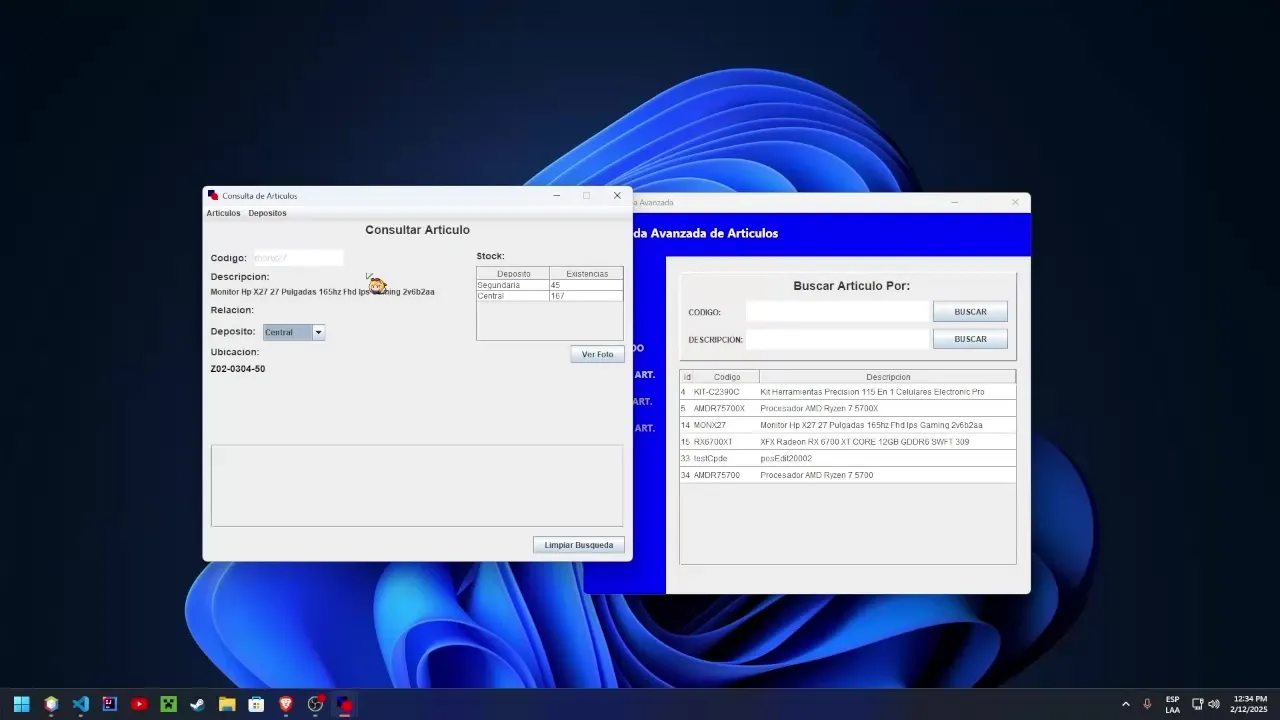Image resolution: width=1280 pixels, height=720 pixels.
Task: Expand the Deposito combo box showing Central
Action: pos(318,332)
